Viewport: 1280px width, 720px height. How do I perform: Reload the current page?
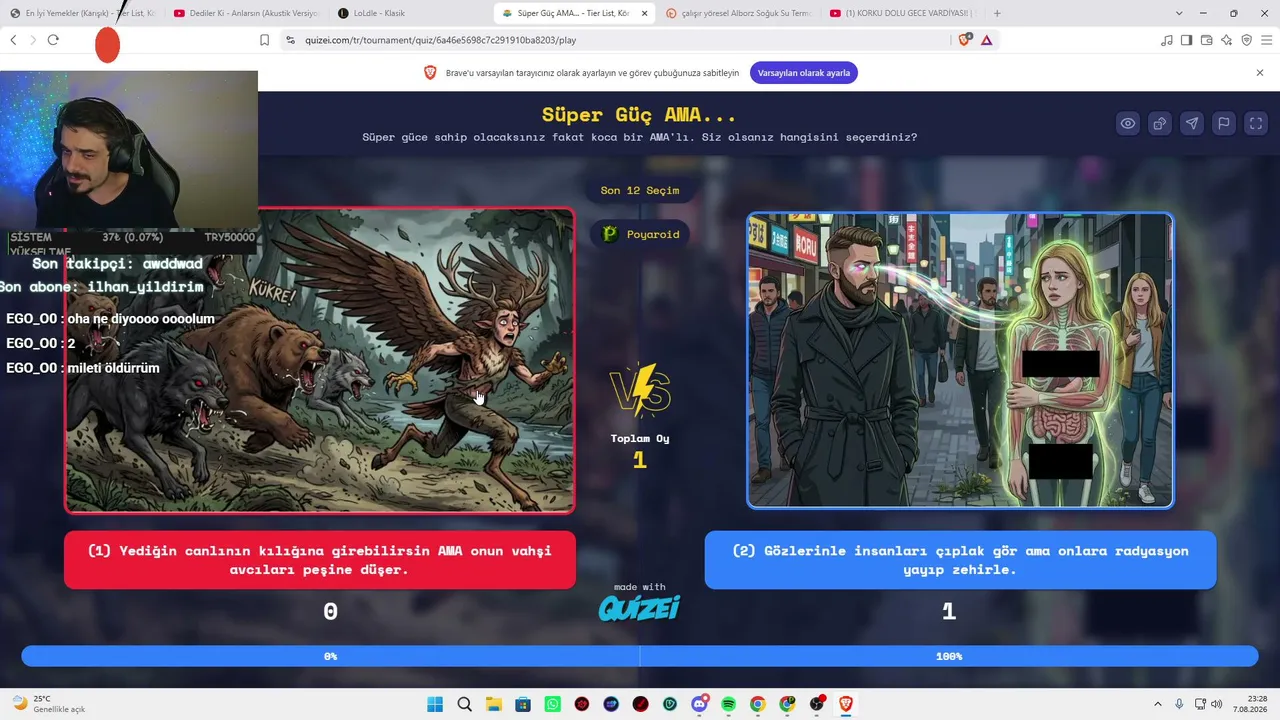53,40
